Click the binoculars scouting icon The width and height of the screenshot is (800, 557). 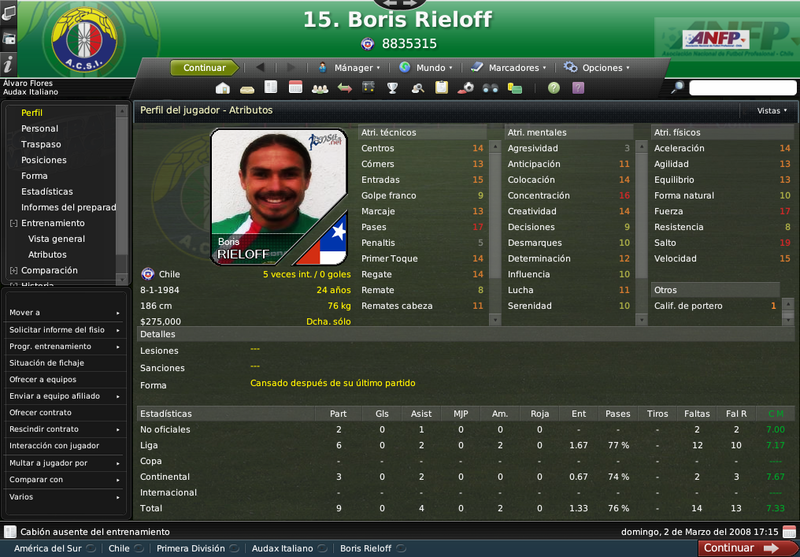pos(490,88)
